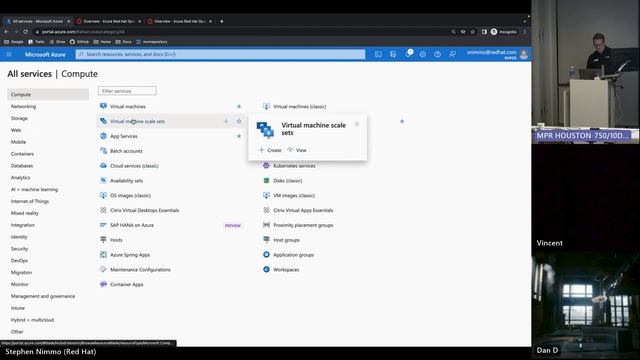Click the Cloud services (classic) icon
This screenshot has height=360, width=640.
tap(103, 166)
